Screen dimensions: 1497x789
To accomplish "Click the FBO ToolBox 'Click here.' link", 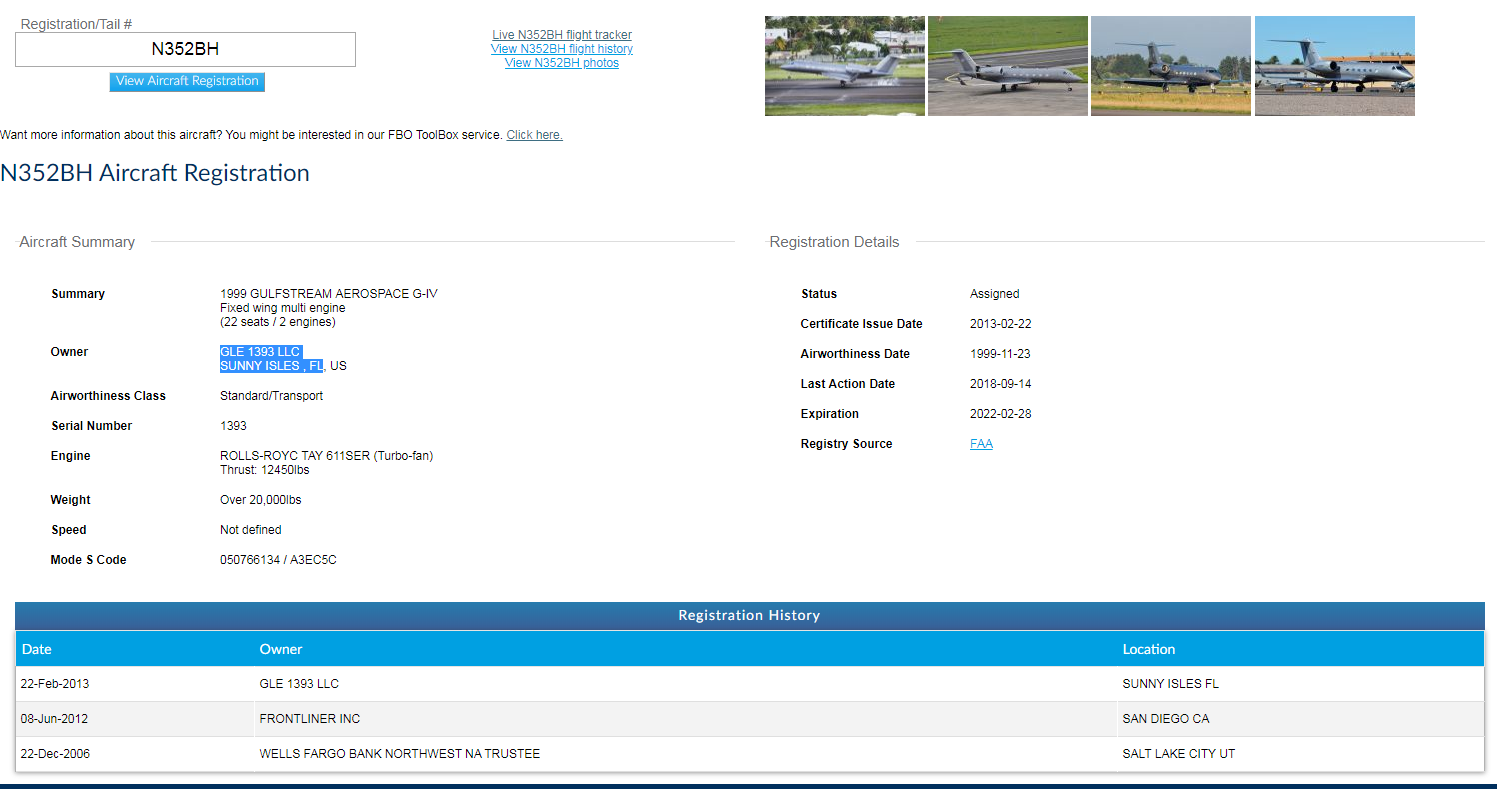I will (x=534, y=135).
